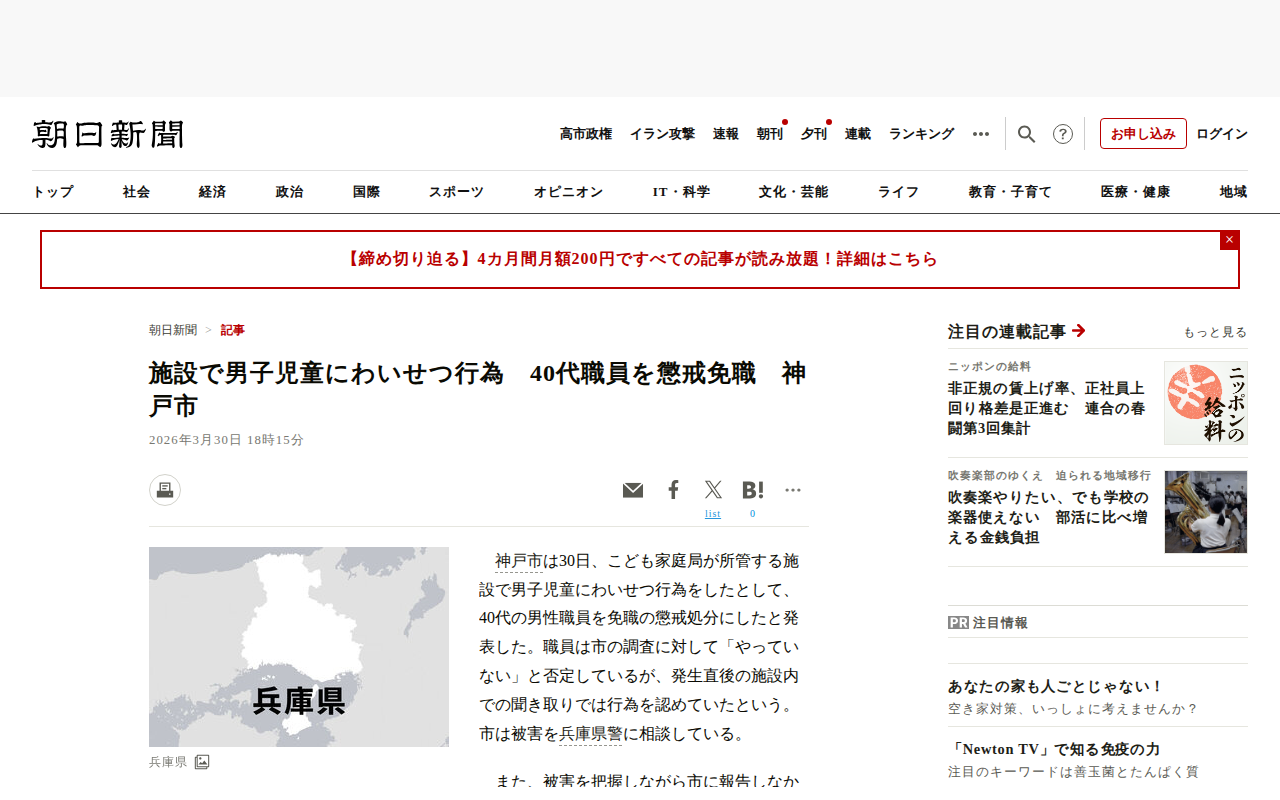Select the 国際 navigation tab
The height and width of the screenshot is (800, 1280).
click(367, 192)
